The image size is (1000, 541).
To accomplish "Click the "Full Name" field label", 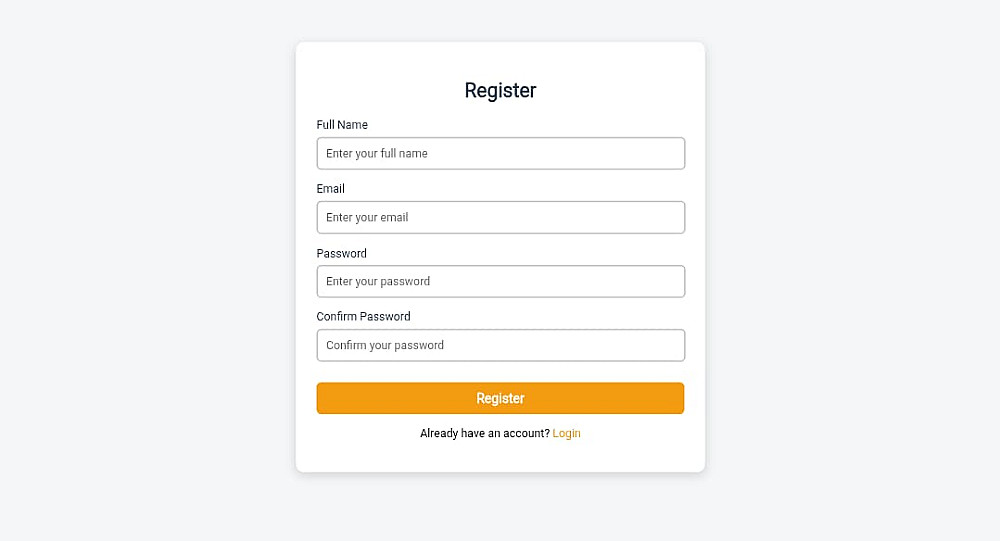I will click(x=342, y=125).
